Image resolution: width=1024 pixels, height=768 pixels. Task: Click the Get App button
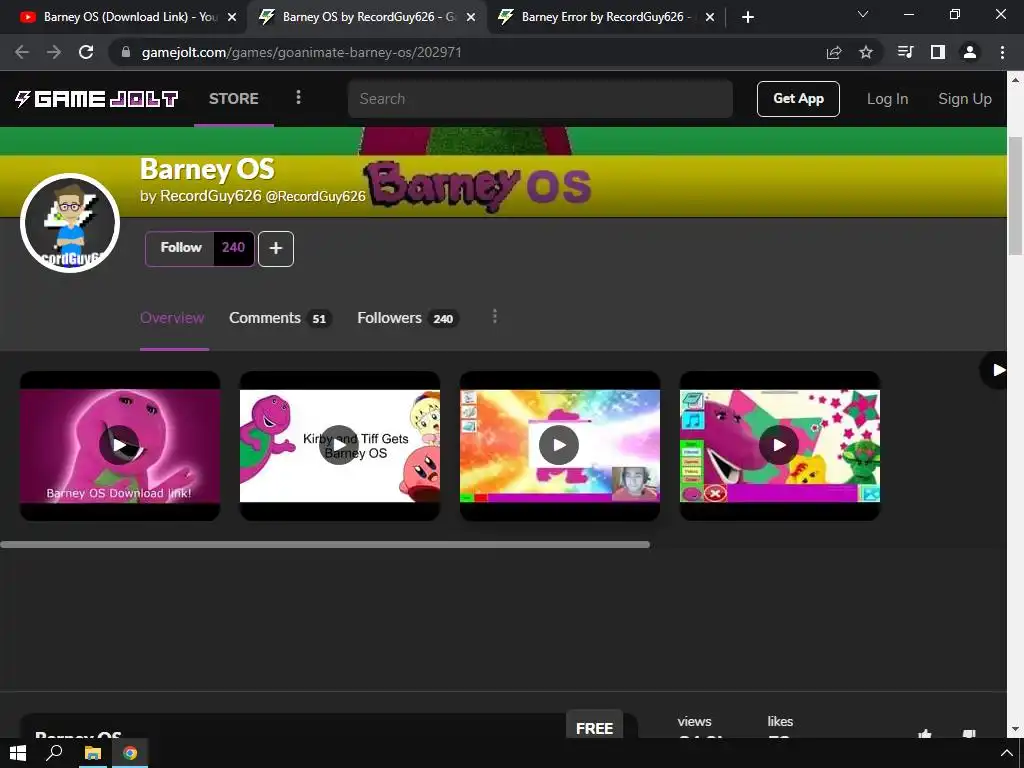798,99
